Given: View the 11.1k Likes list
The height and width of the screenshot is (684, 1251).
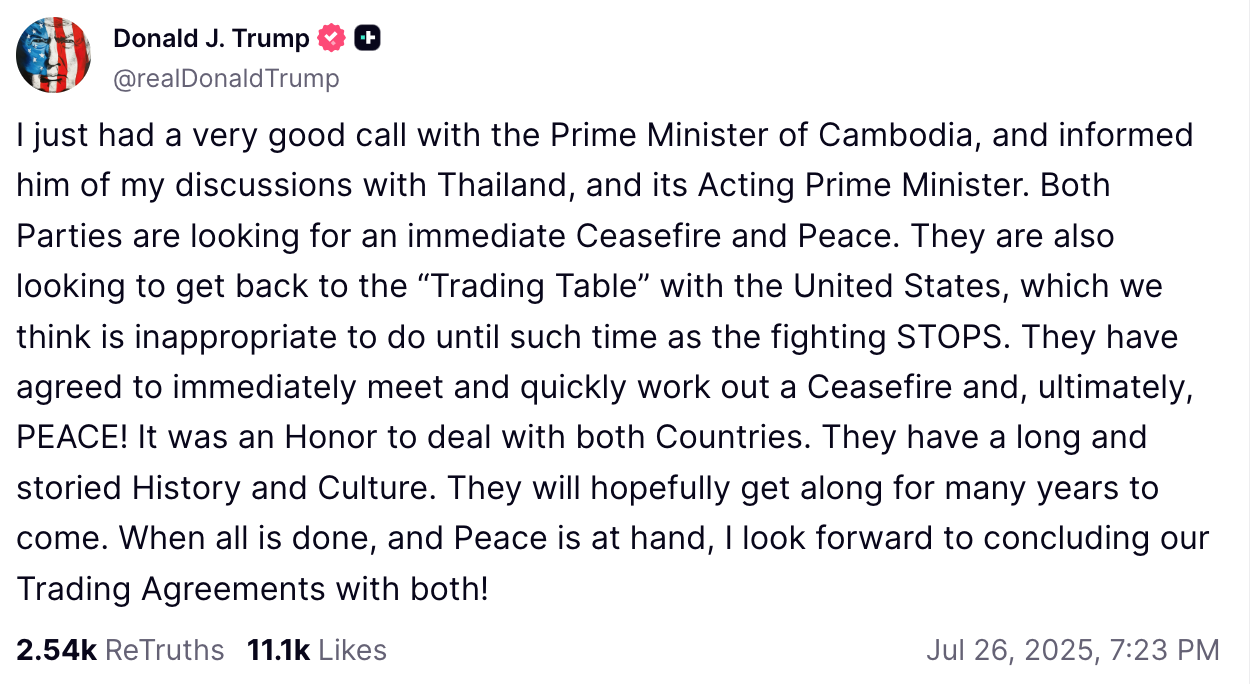Looking at the screenshot, I should [x=316, y=650].
